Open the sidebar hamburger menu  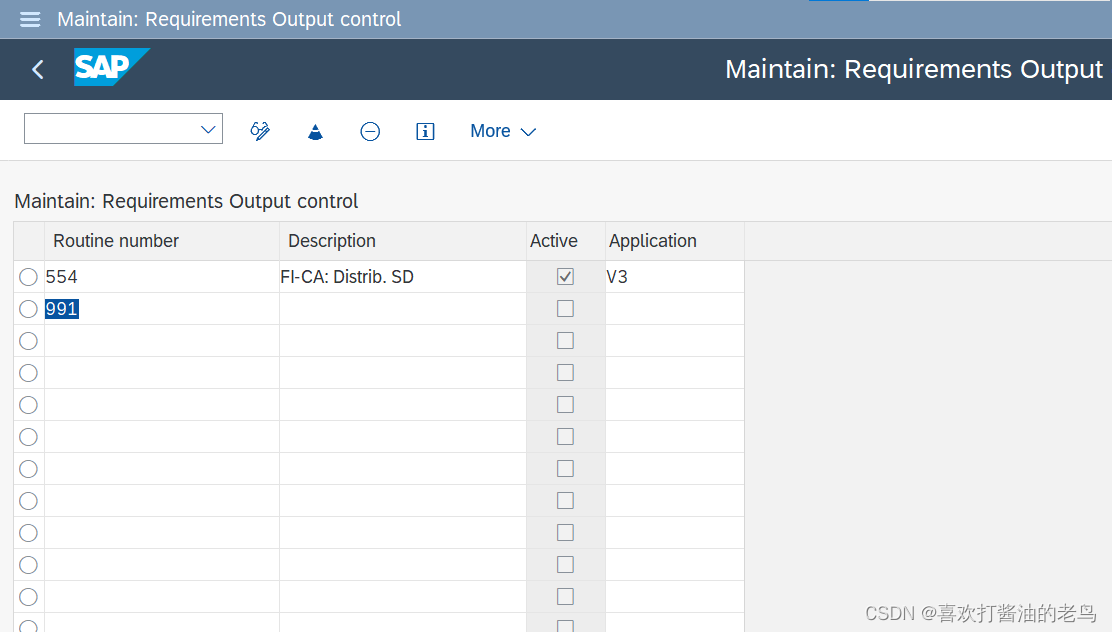29,19
